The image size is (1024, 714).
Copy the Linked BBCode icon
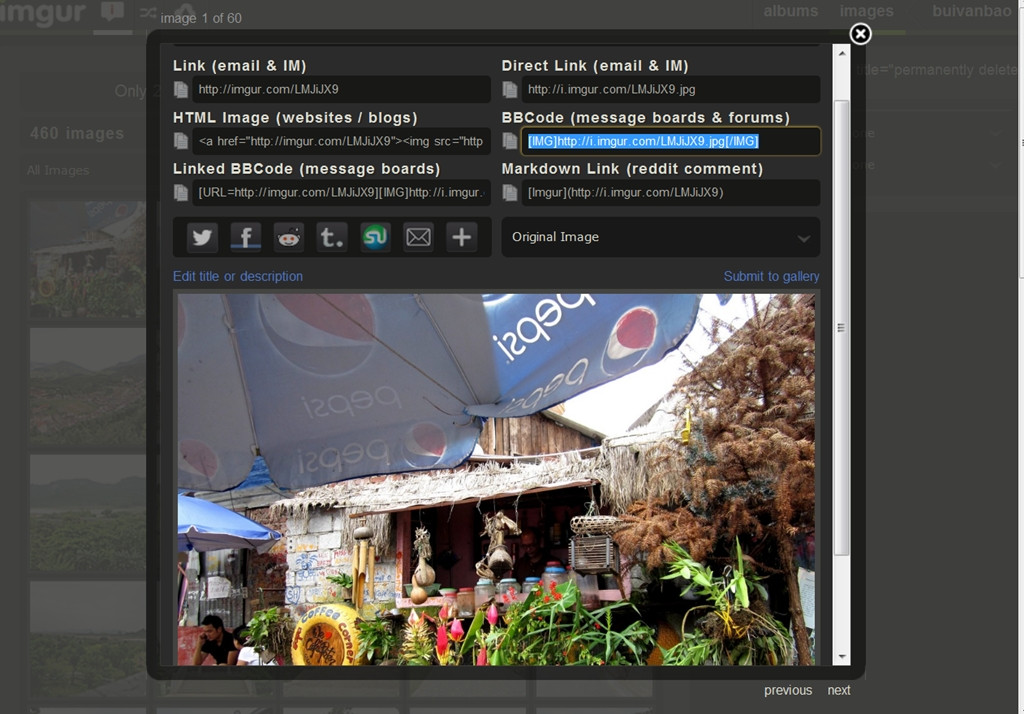point(181,193)
